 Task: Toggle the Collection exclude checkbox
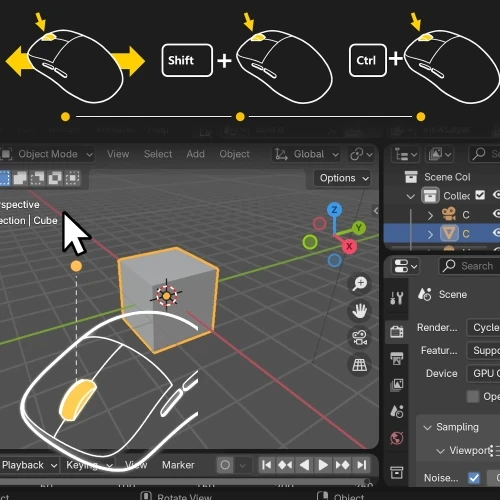(x=480, y=195)
